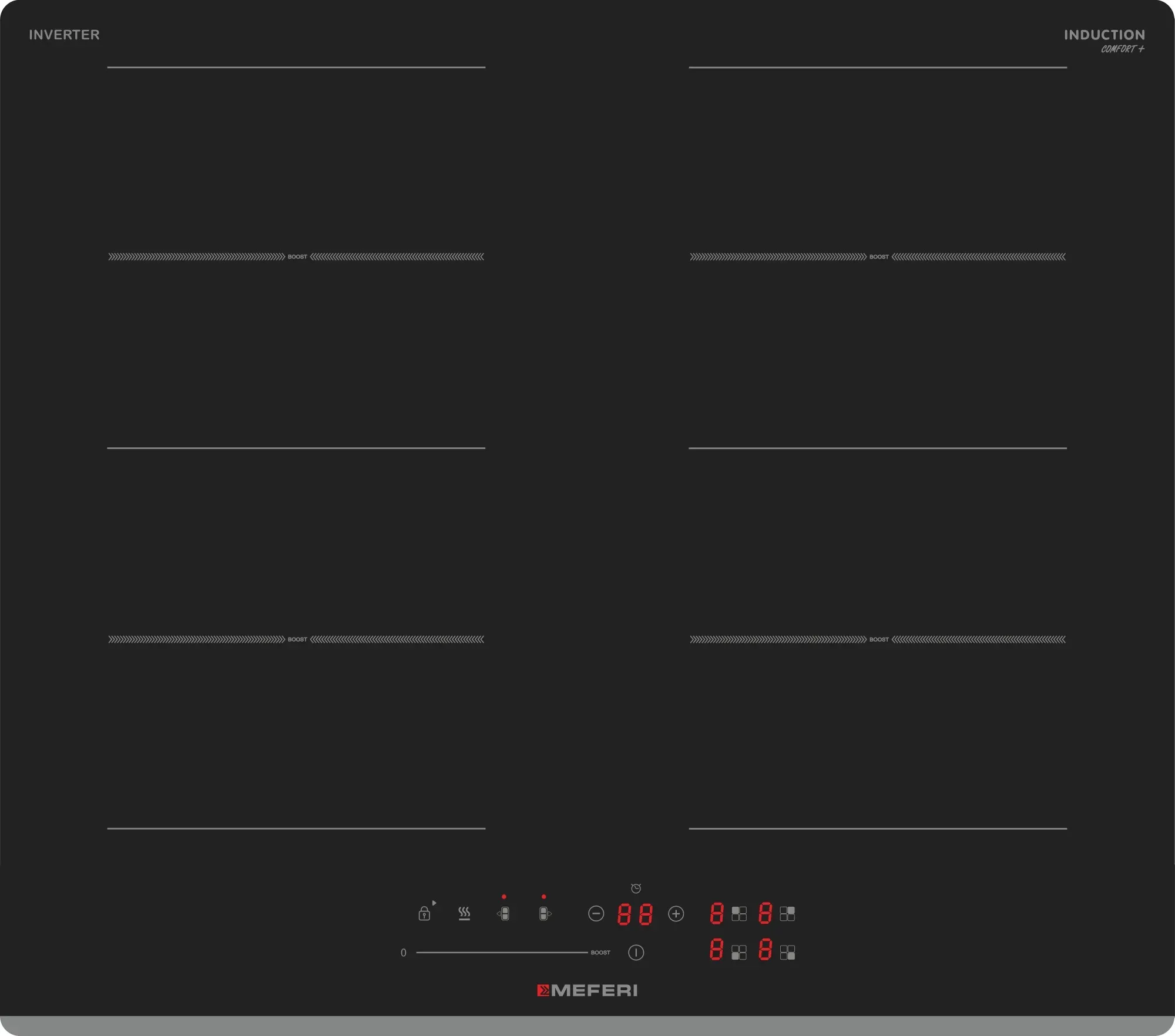Click the MEFERI brand logo
This screenshot has width=1175, height=1036.
pyautogui.click(x=587, y=990)
